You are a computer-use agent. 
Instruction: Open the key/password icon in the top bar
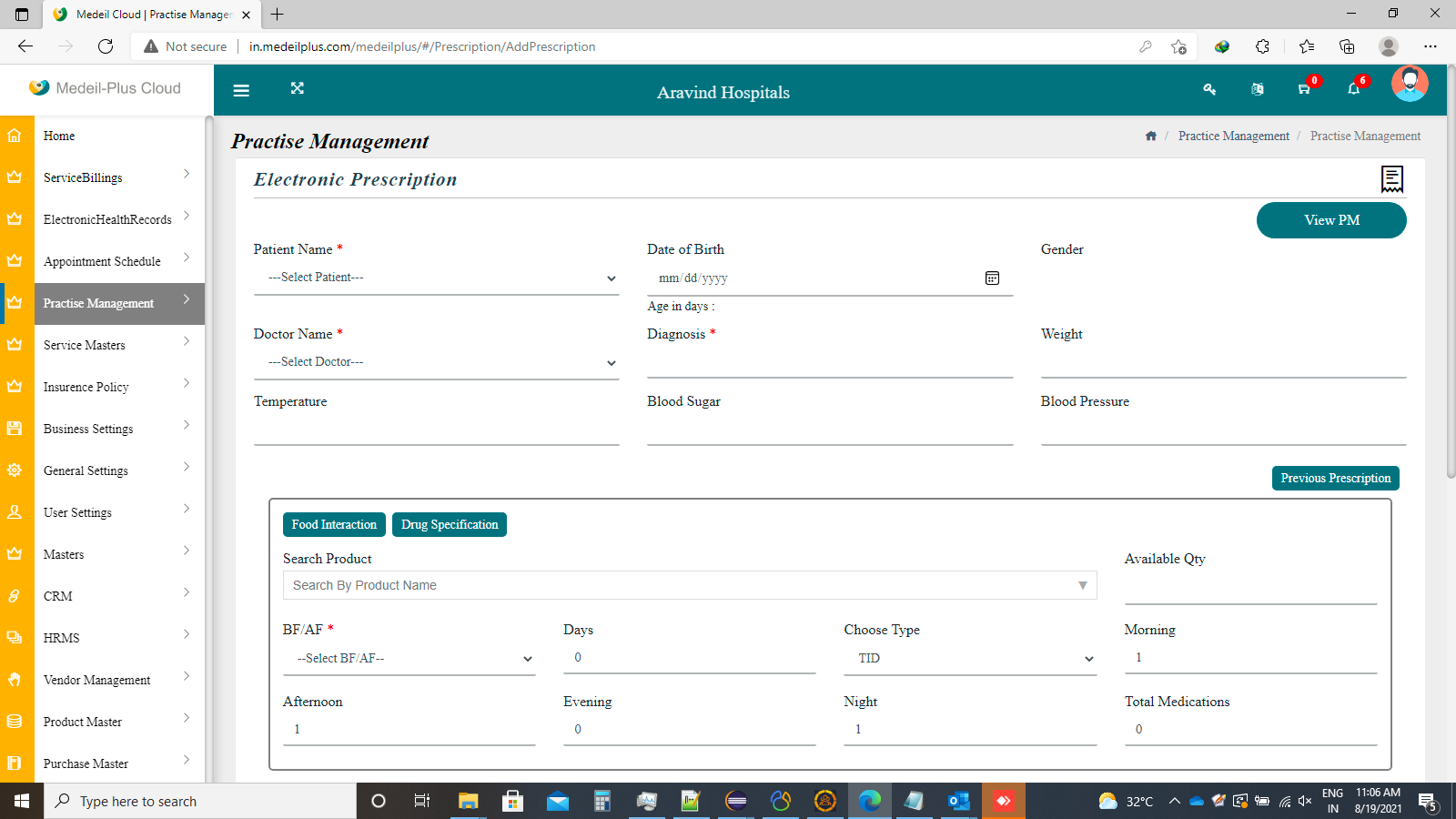1209,89
